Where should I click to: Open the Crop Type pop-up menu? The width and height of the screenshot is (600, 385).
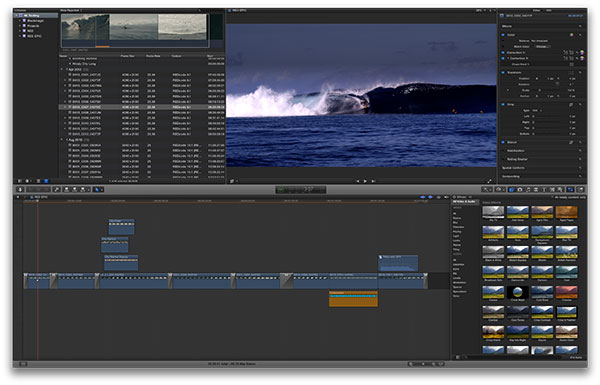537,111
